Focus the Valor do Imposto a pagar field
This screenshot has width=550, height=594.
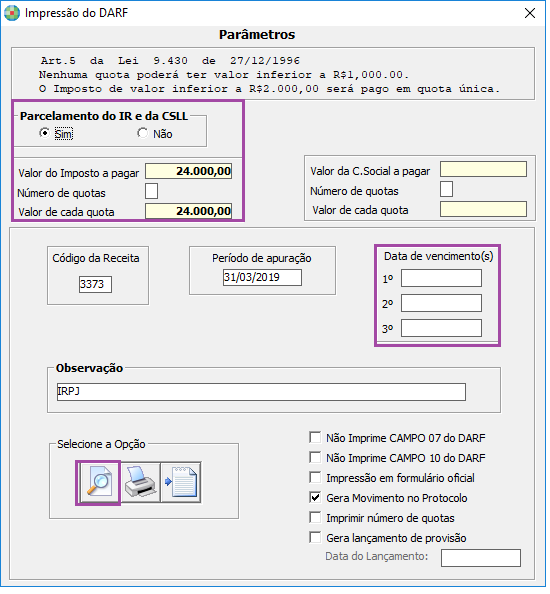tap(189, 171)
